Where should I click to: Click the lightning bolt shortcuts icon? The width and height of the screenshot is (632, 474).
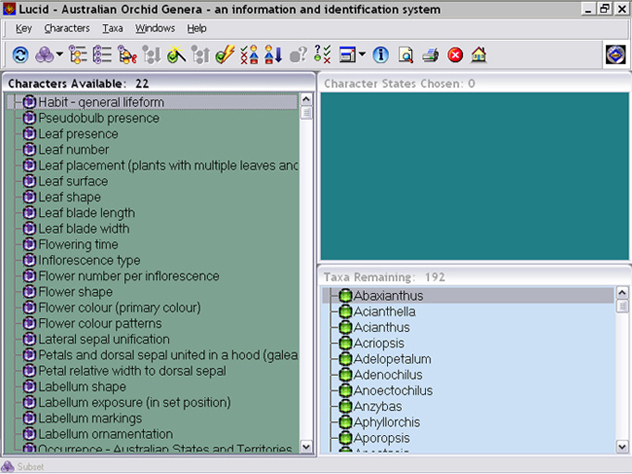(225, 55)
